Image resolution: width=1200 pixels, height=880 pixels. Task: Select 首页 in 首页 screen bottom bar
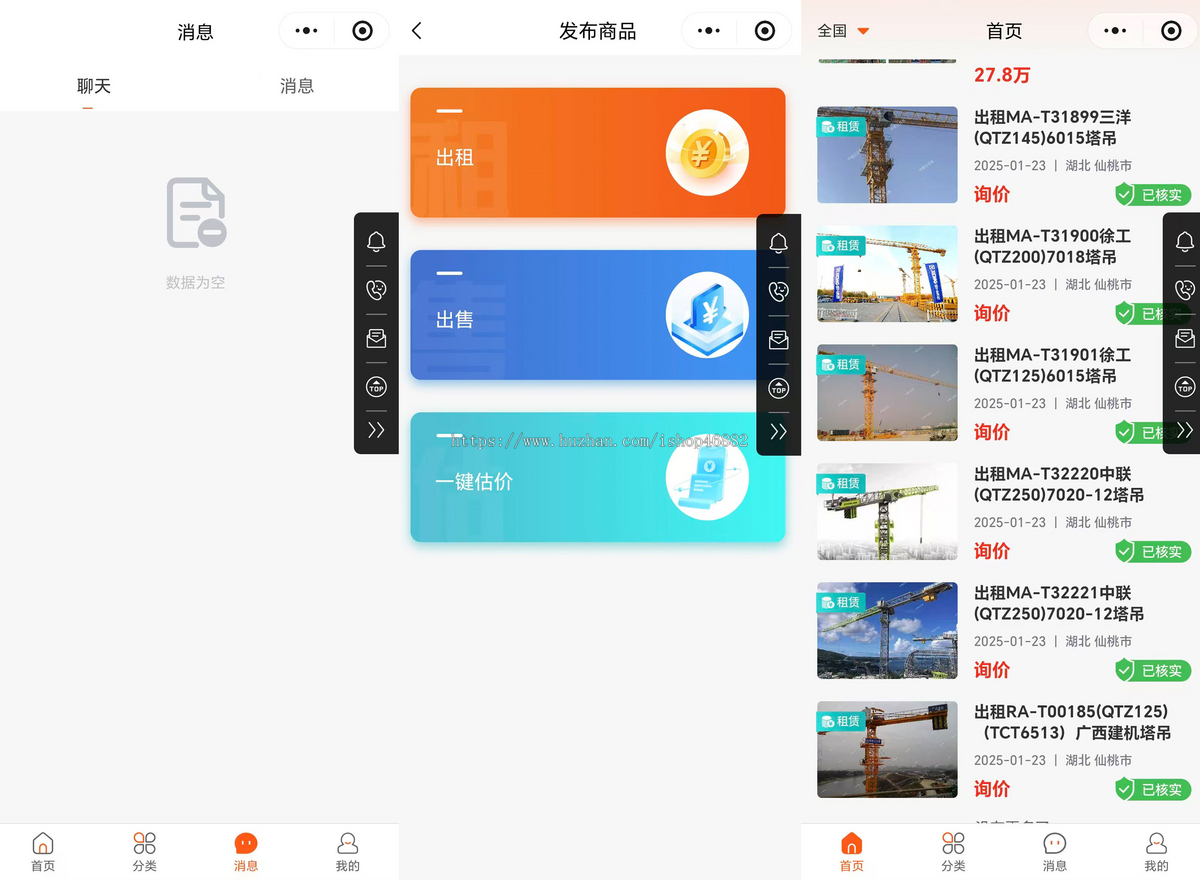click(851, 852)
